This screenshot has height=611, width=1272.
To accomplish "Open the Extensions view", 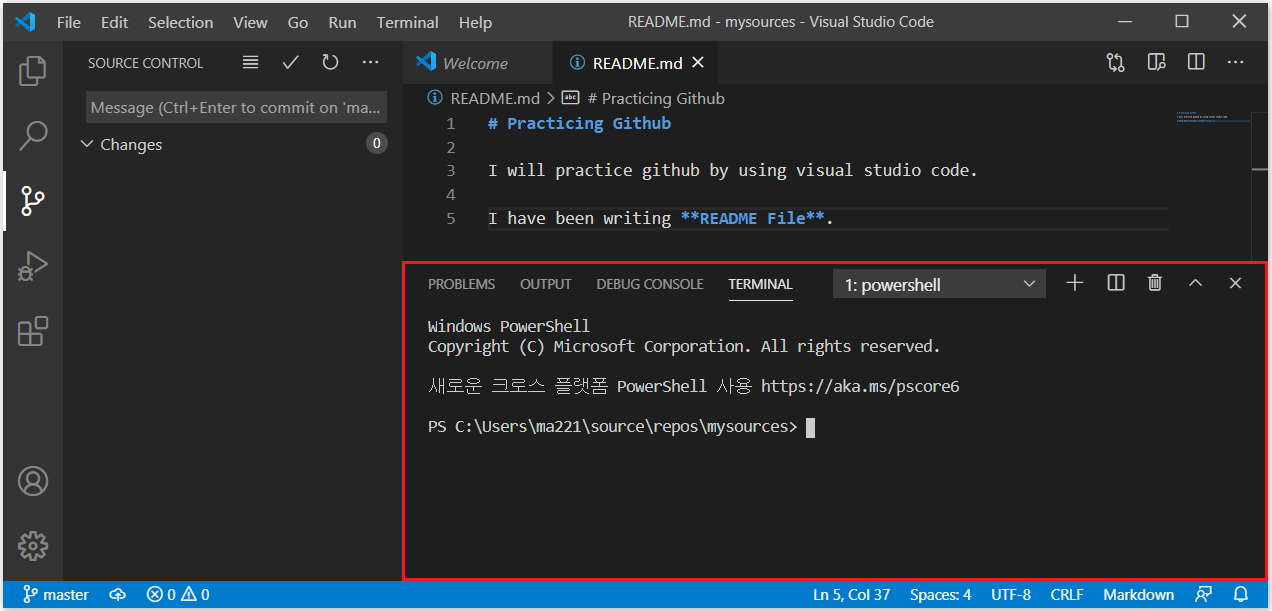I will click(x=33, y=331).
